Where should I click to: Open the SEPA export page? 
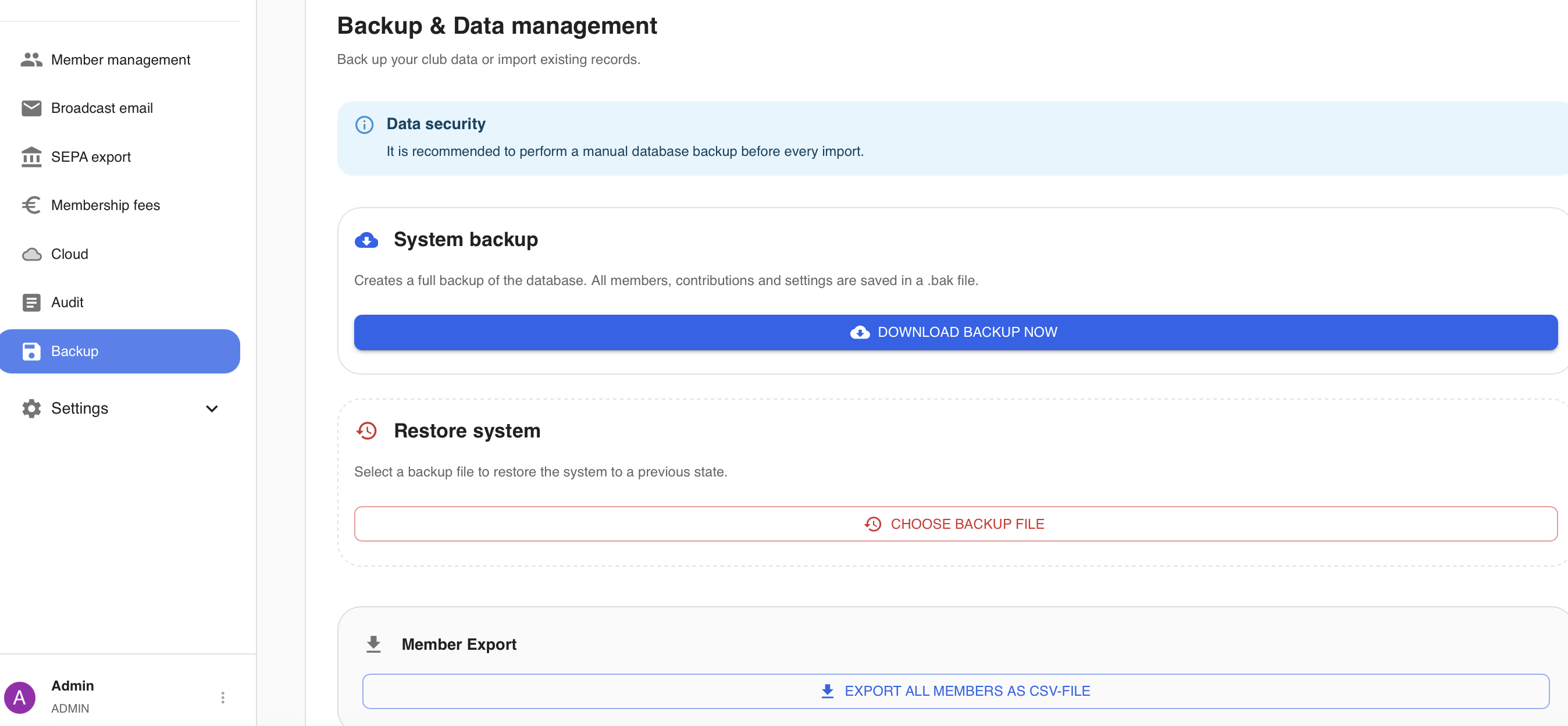point(120,156)
